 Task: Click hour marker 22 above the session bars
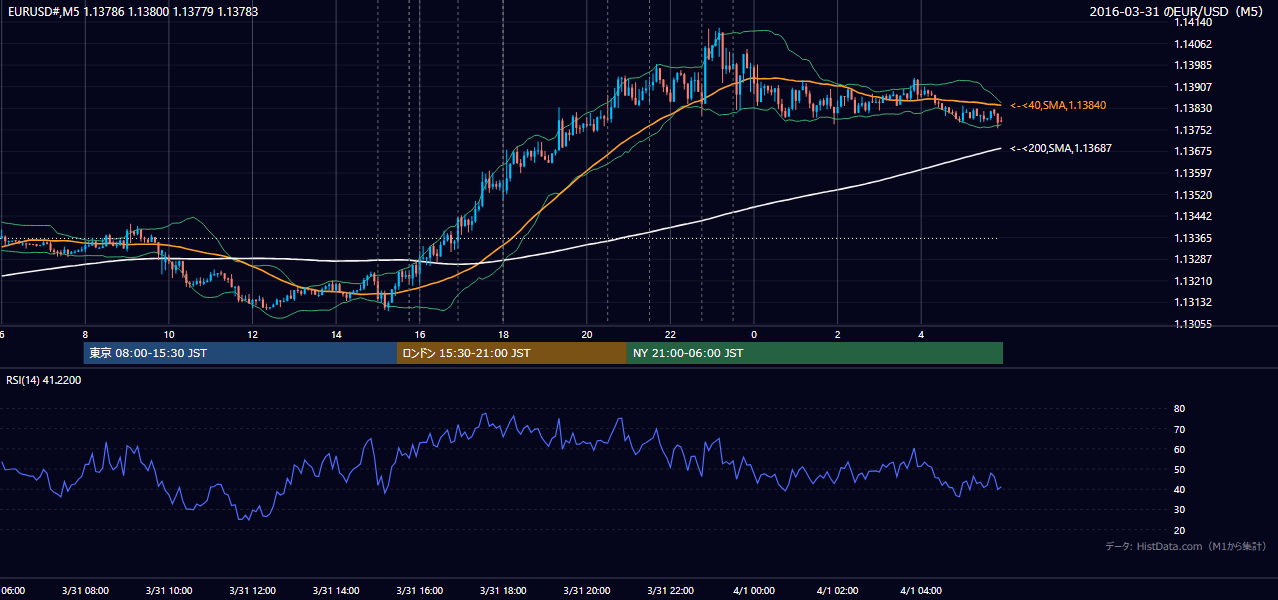(x=671, y=334)
